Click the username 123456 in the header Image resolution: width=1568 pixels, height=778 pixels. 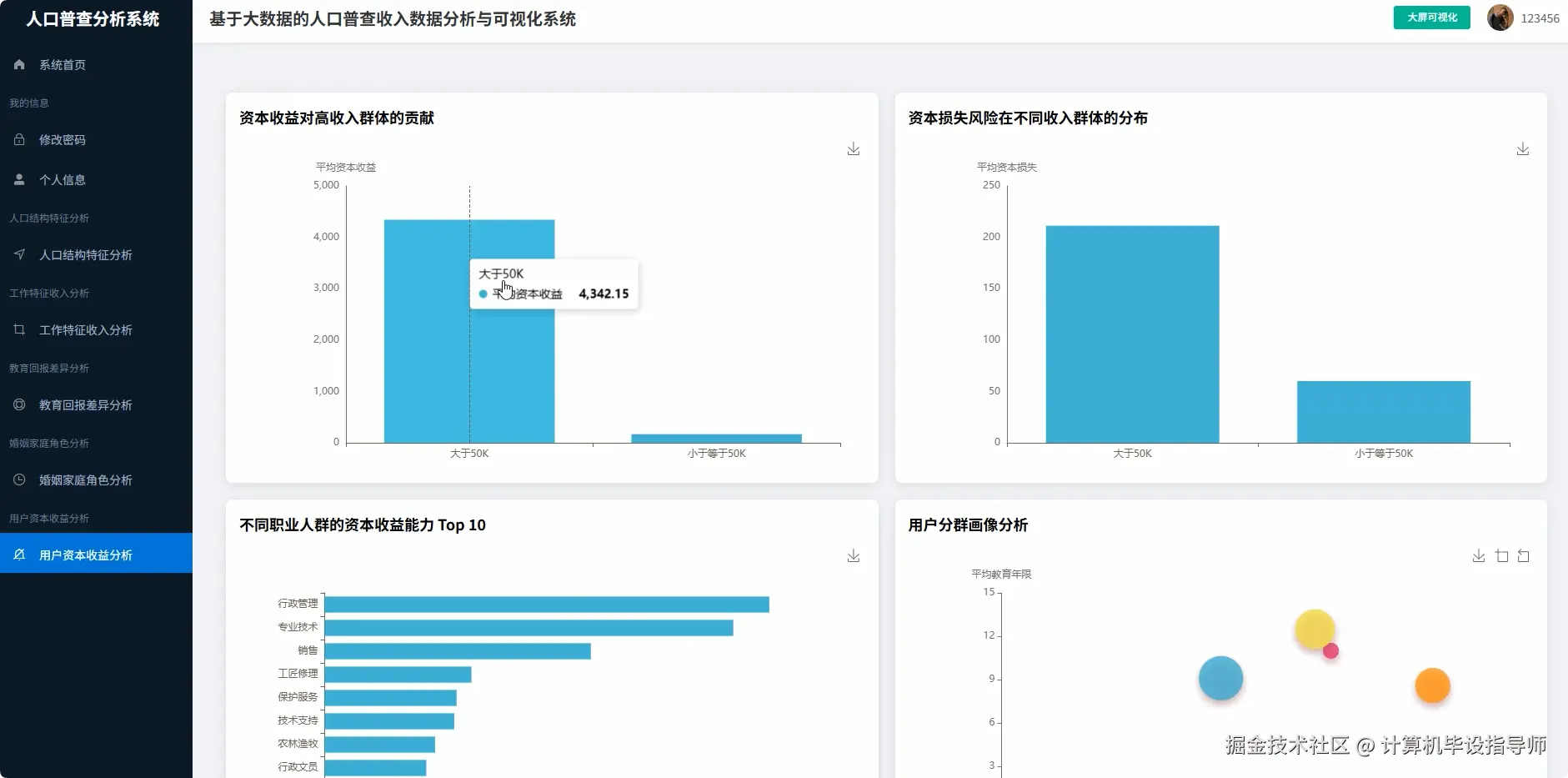(1541, 18)
